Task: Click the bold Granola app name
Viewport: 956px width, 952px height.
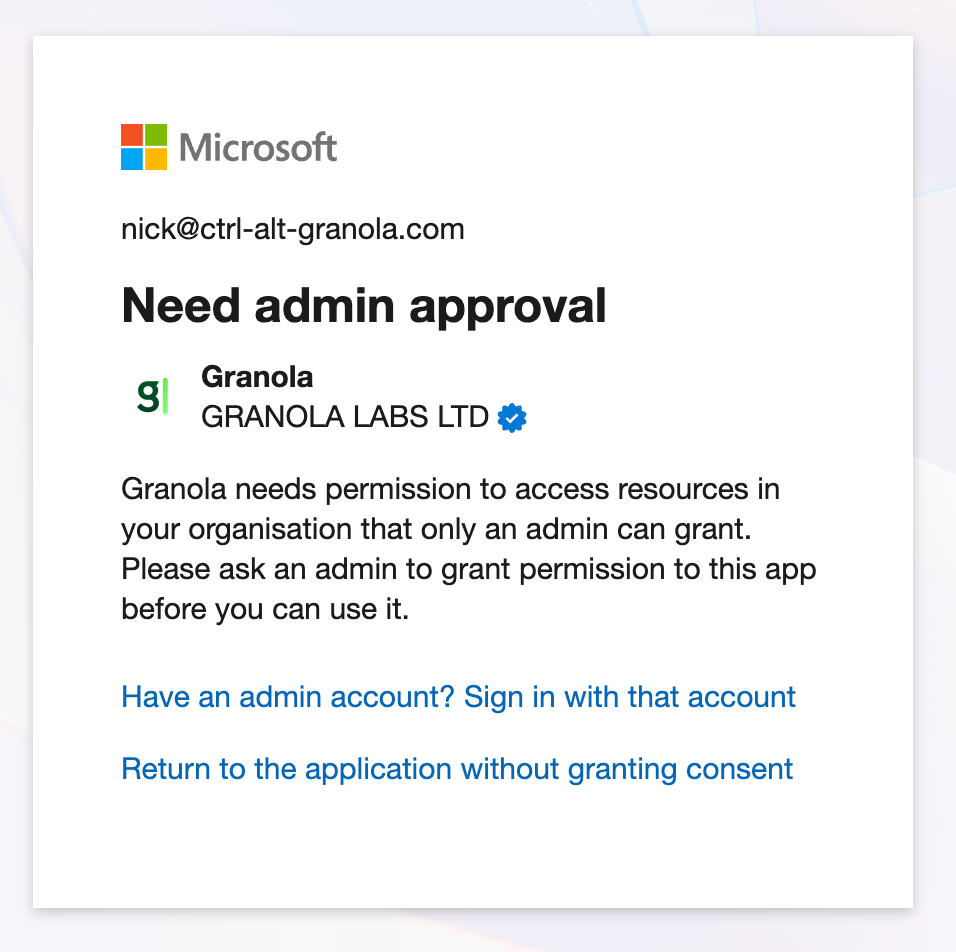Action: coord(257,377)
